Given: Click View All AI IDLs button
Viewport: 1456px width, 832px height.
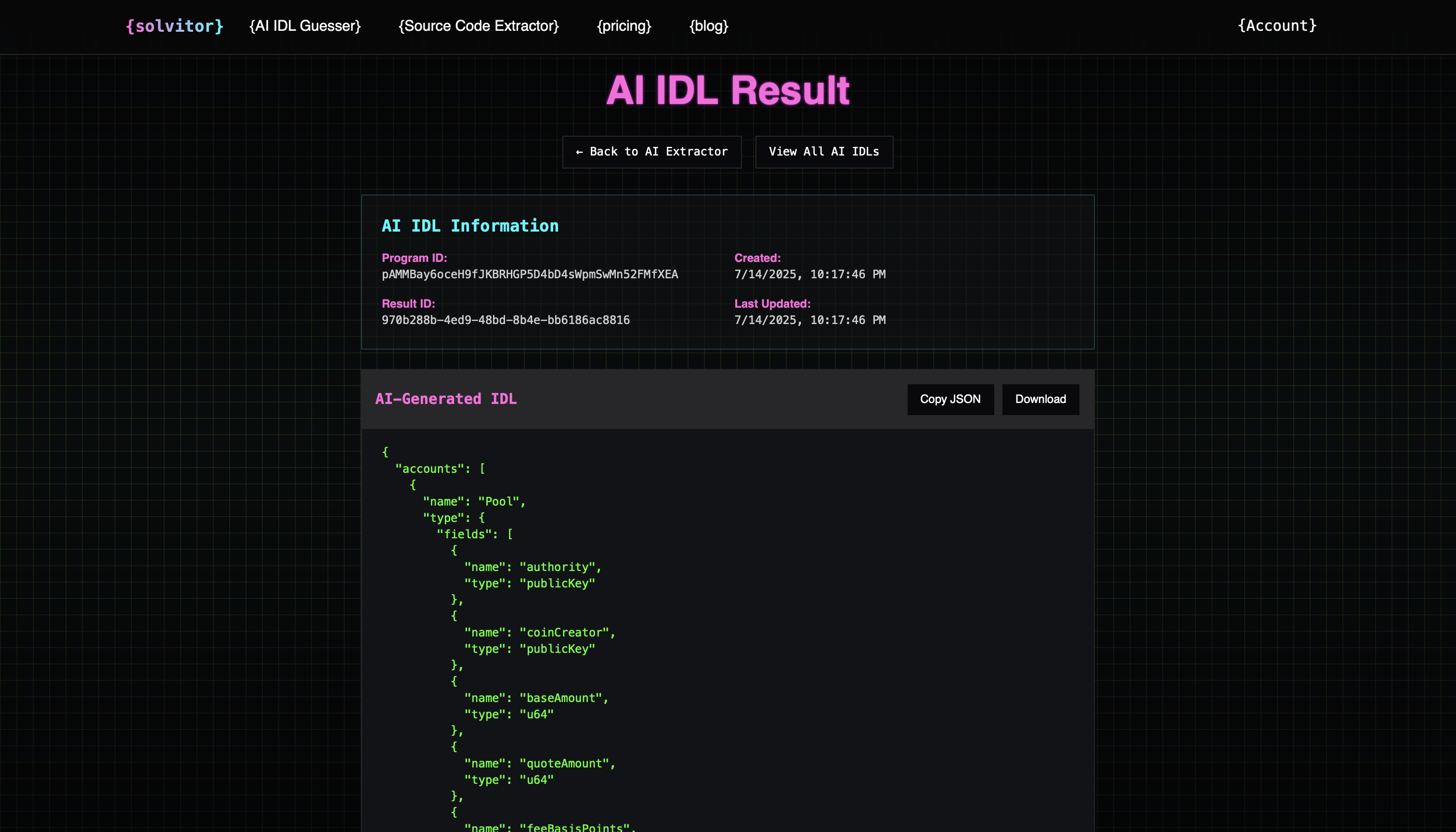Looking at the screenshot, I should point(824,152).
